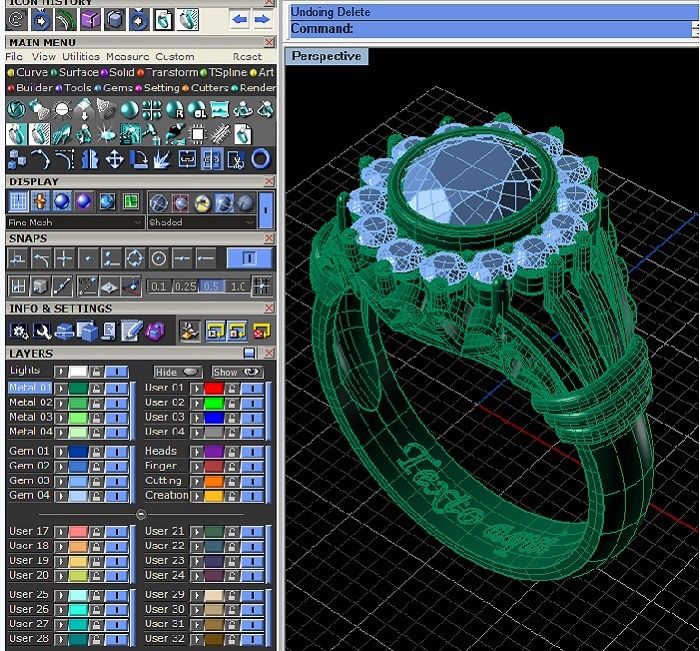
Task: Open the Utilities menu
Action: (x=81, y=57)
